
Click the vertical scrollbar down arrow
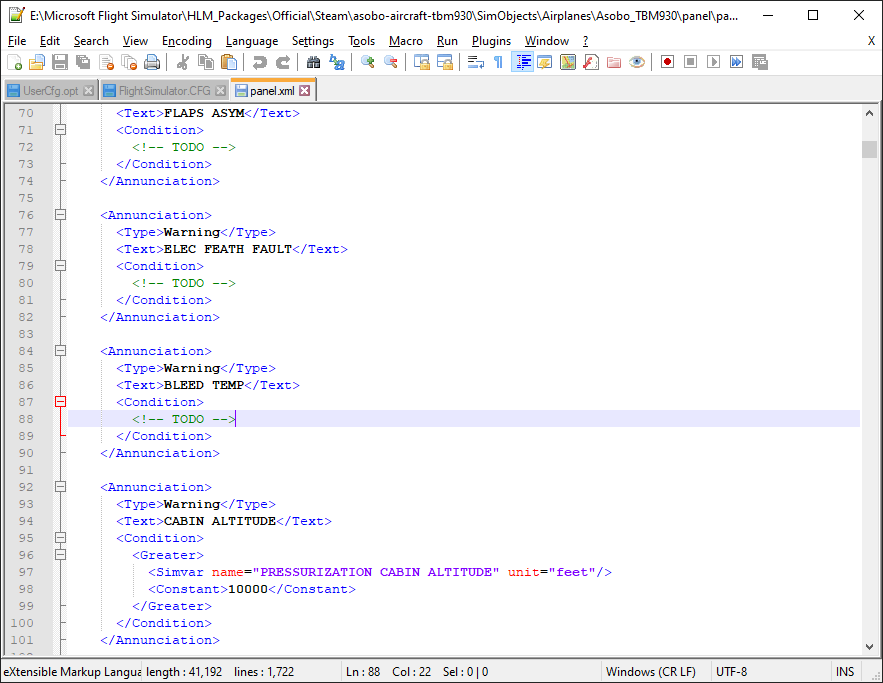click(x=869, y=647)
